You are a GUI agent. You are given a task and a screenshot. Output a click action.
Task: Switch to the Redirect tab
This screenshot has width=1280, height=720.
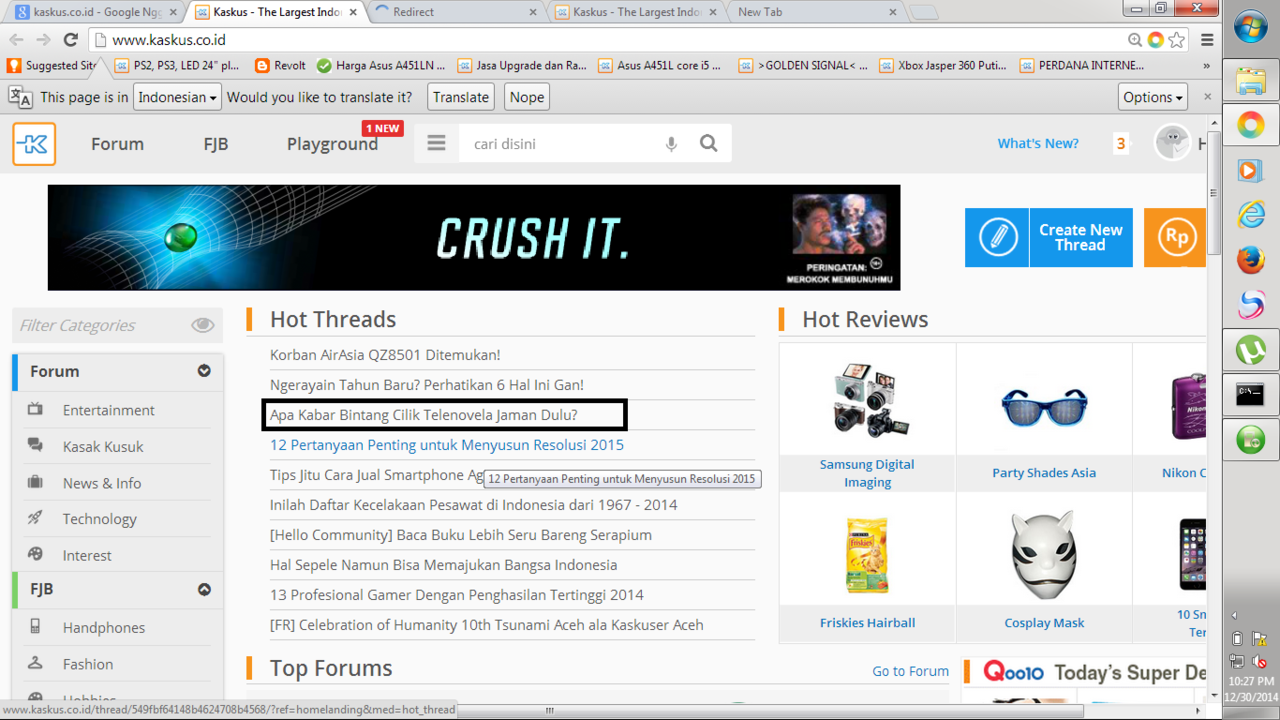456,12
